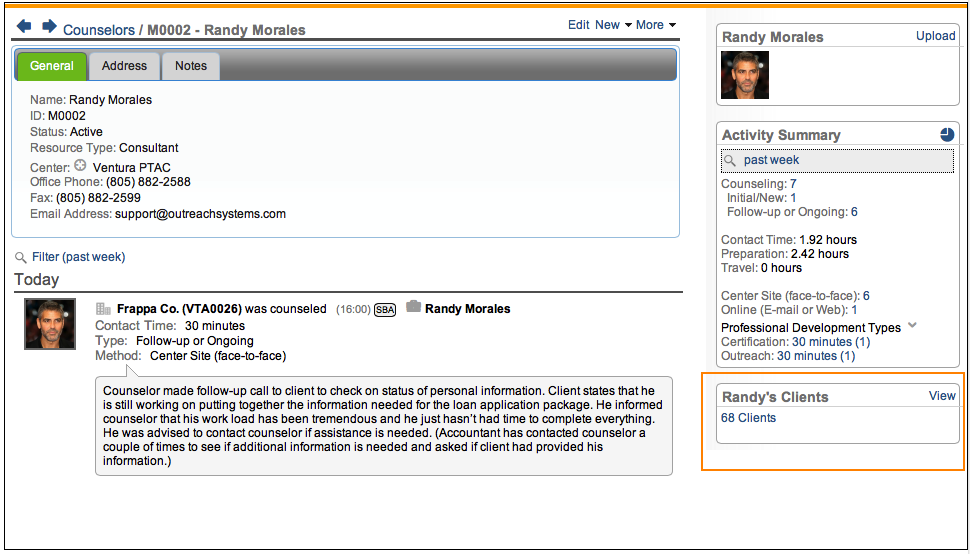Click Upload link for counselor photo
Viewport: 975px width, 554px height.
tap(935, 36)
